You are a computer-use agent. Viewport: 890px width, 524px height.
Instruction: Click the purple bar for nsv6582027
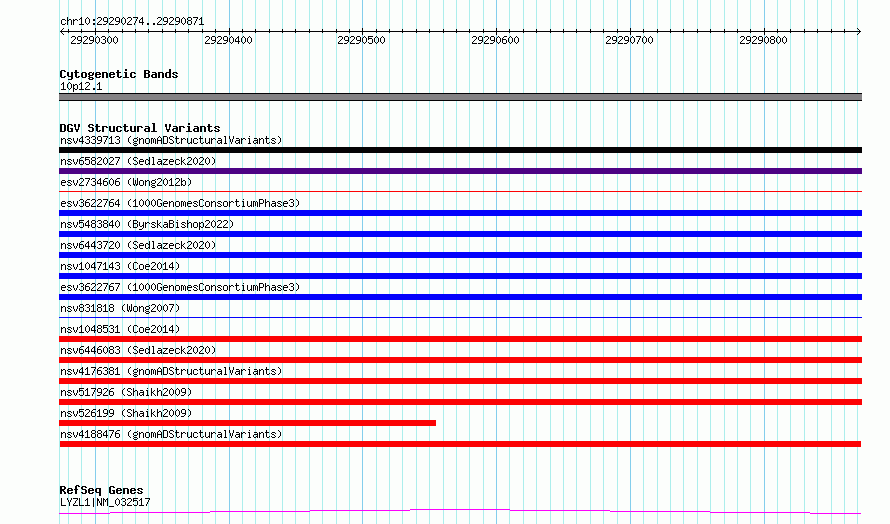click(460, 171)
